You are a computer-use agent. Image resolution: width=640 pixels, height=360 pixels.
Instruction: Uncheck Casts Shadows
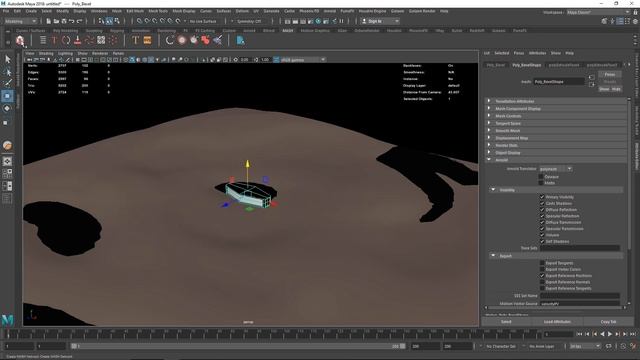[x=542, y=203]
